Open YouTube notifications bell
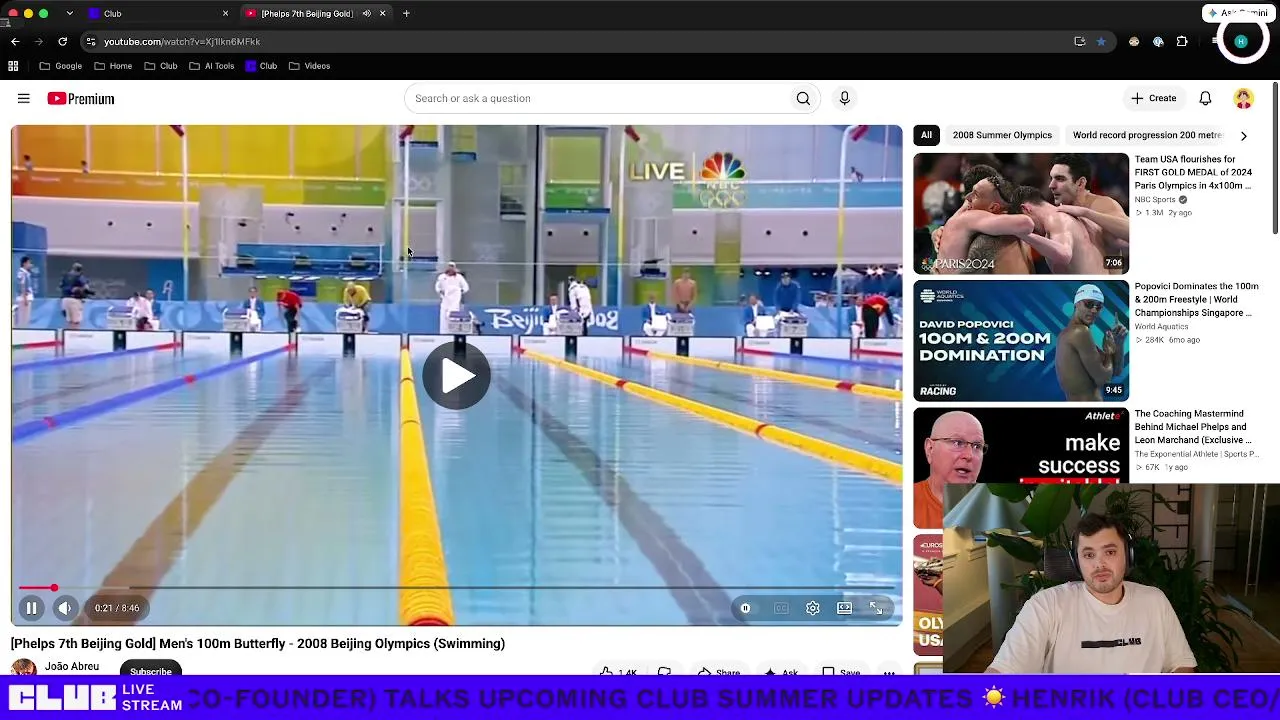1280x720 pixels. 1205,98
